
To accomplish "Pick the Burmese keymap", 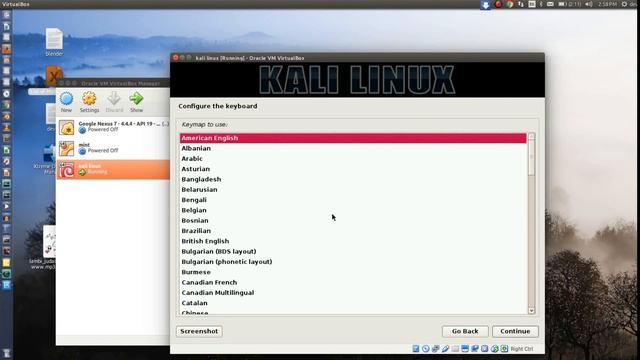I will coord(353,272).
